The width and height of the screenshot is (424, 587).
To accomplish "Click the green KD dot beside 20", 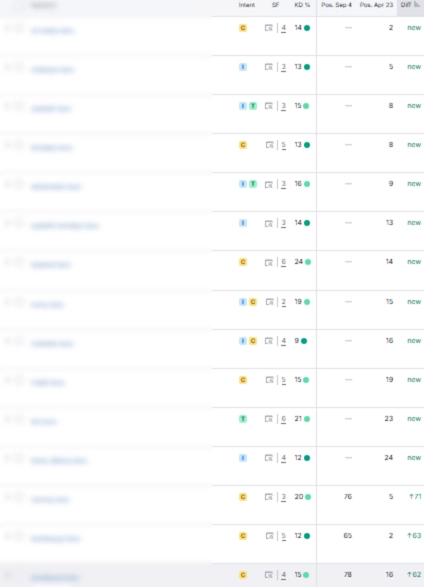I will pos(308,497).
